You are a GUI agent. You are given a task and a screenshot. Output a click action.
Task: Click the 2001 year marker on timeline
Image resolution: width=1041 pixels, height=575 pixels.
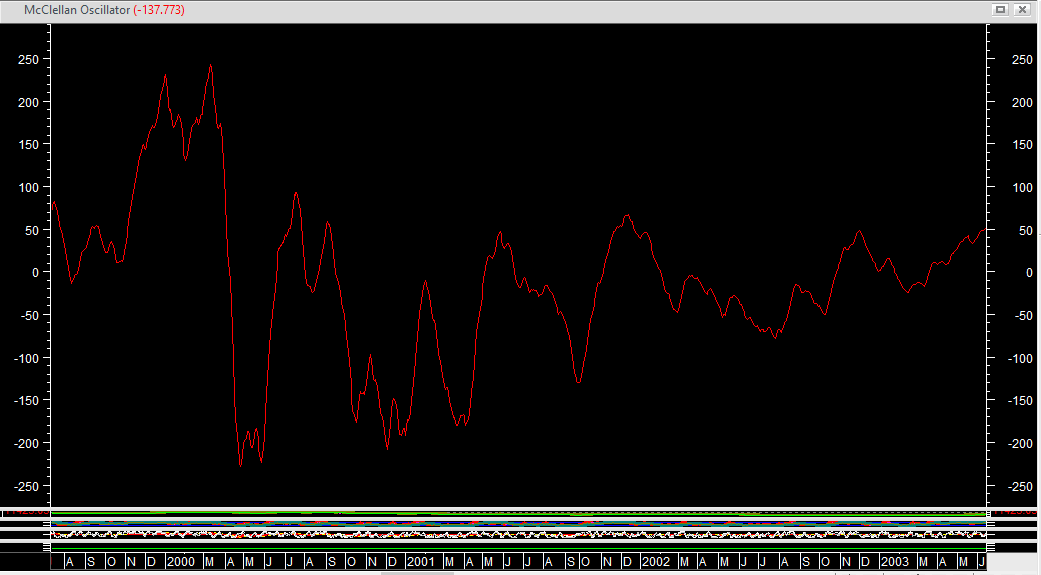(420, 562)
